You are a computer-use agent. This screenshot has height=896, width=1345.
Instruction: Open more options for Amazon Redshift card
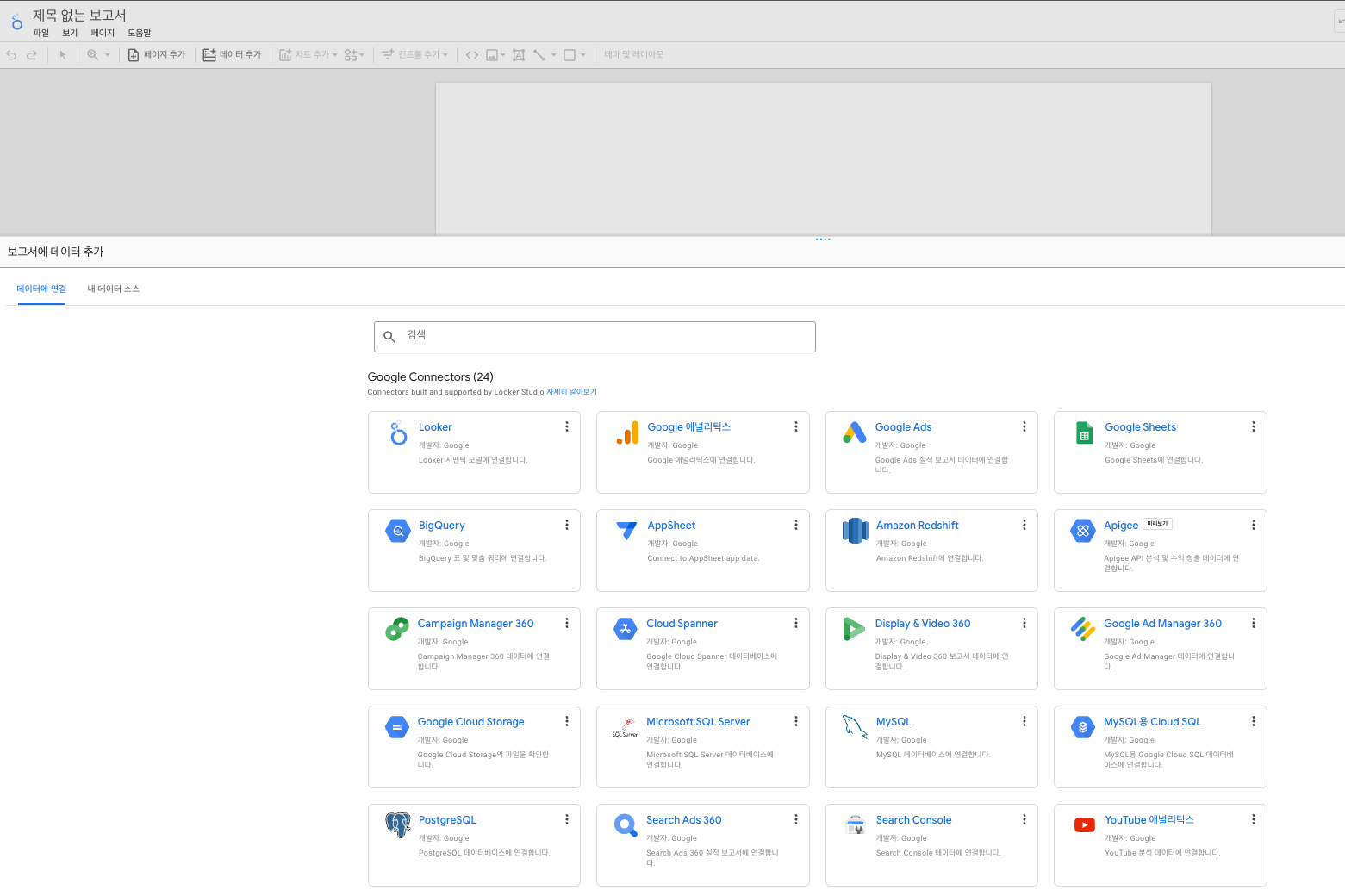coord(1024,525)
